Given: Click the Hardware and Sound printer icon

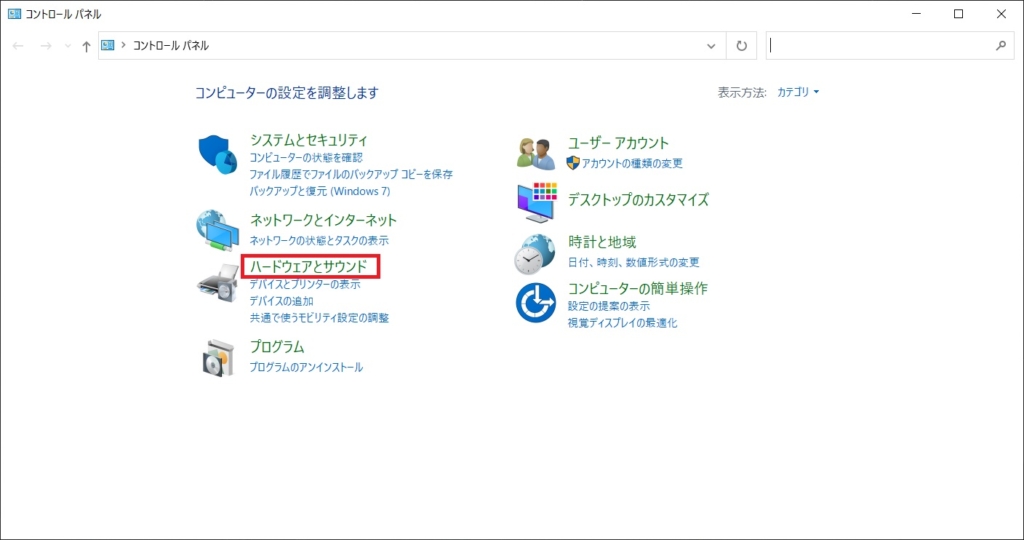Looking at the screenshot, I should pyautogui.click(x=218, y=284).
